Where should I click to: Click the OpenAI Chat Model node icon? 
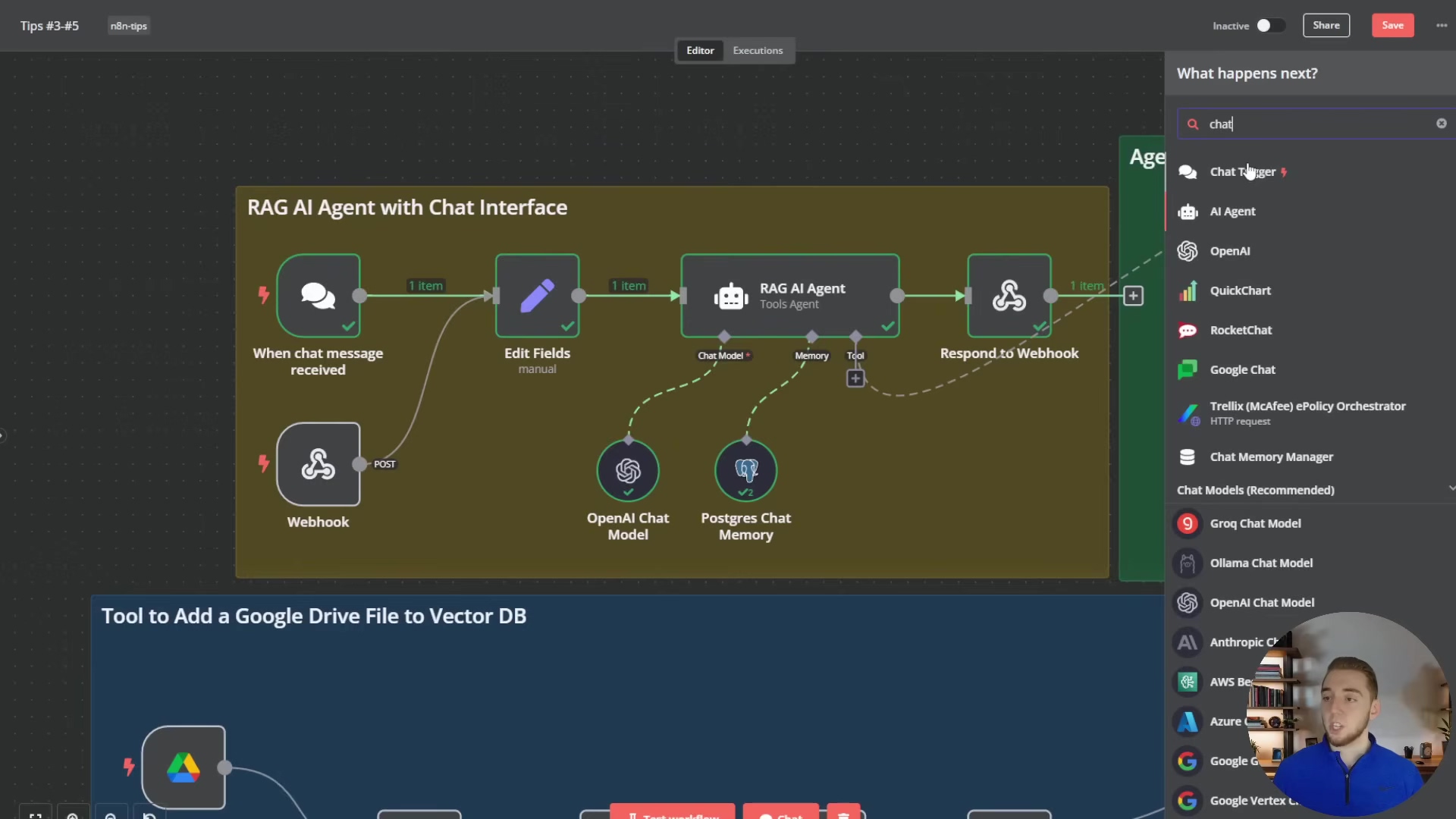(x=628, y=471)
